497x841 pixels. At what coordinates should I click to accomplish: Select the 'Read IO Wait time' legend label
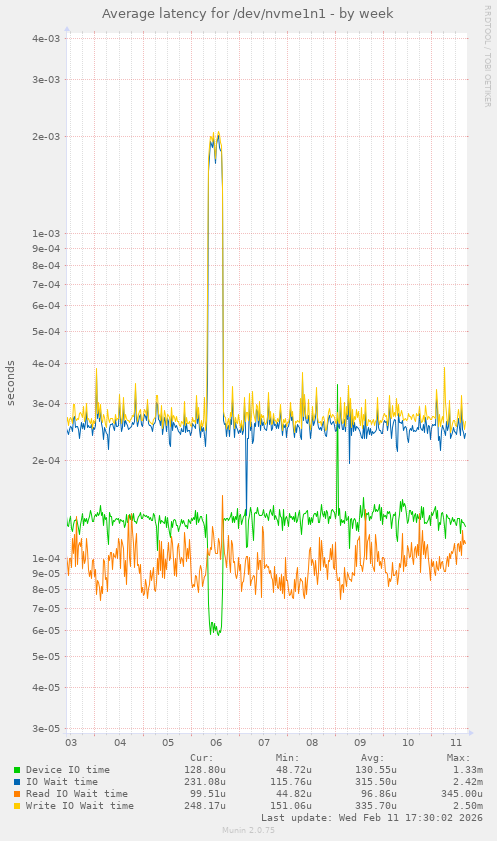pyautogui.click(x=77, y=793)
